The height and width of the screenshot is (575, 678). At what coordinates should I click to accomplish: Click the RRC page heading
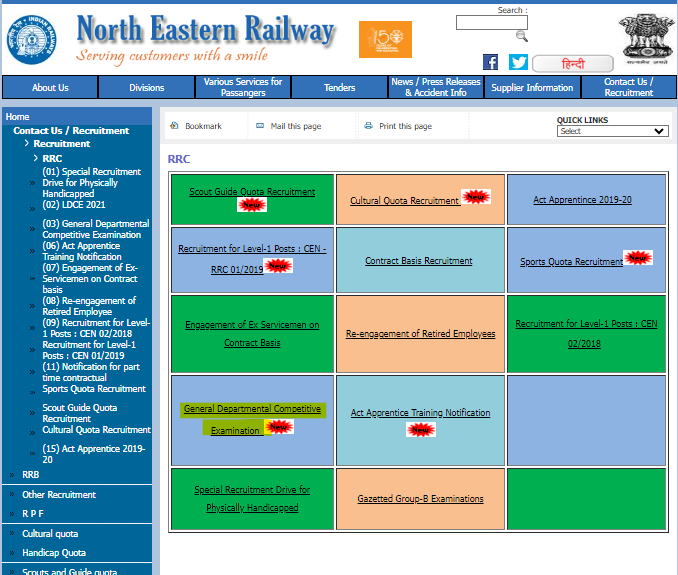click(179, 159)
